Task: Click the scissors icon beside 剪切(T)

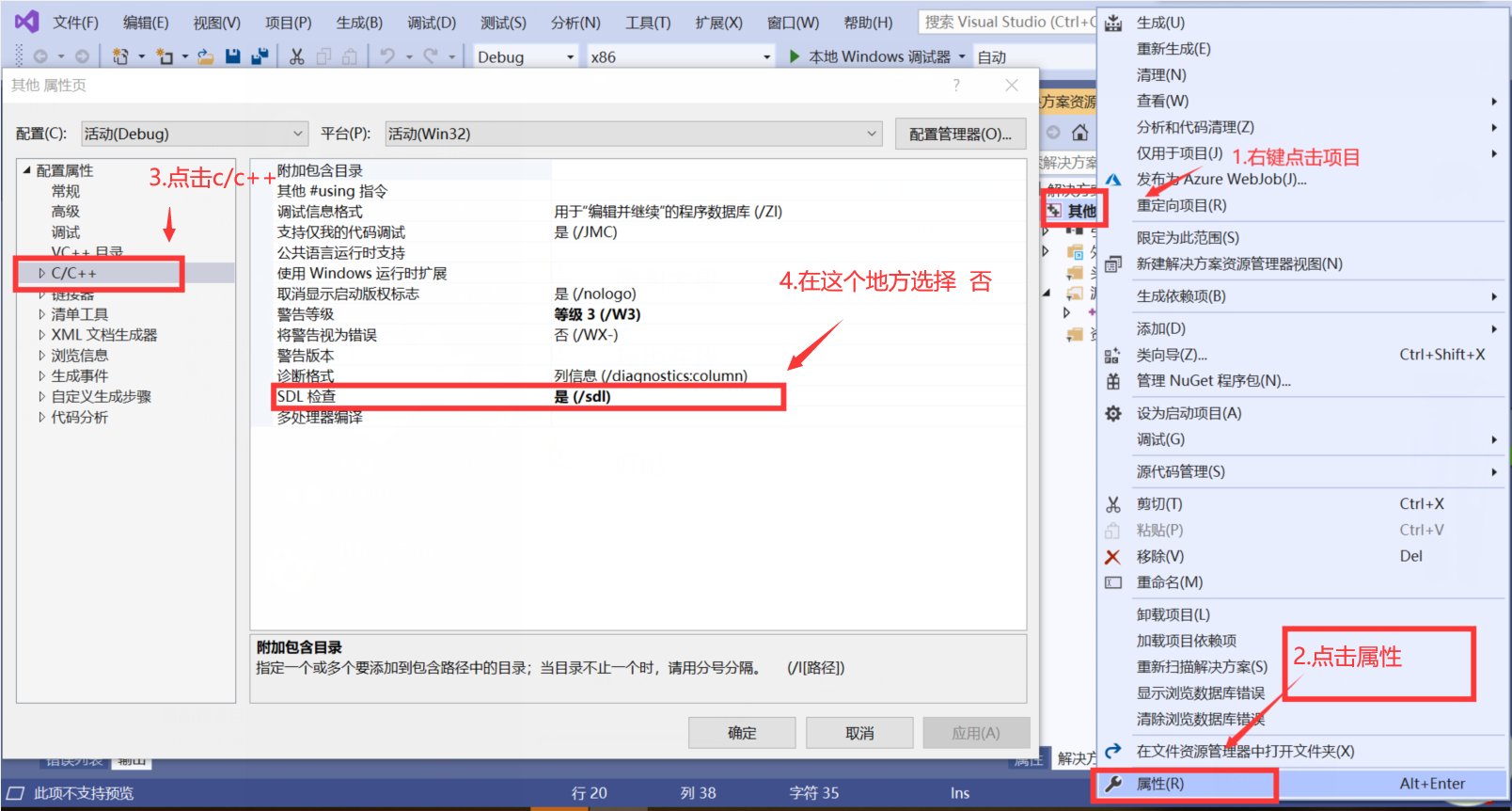Action: click(x=1113, y=504)
